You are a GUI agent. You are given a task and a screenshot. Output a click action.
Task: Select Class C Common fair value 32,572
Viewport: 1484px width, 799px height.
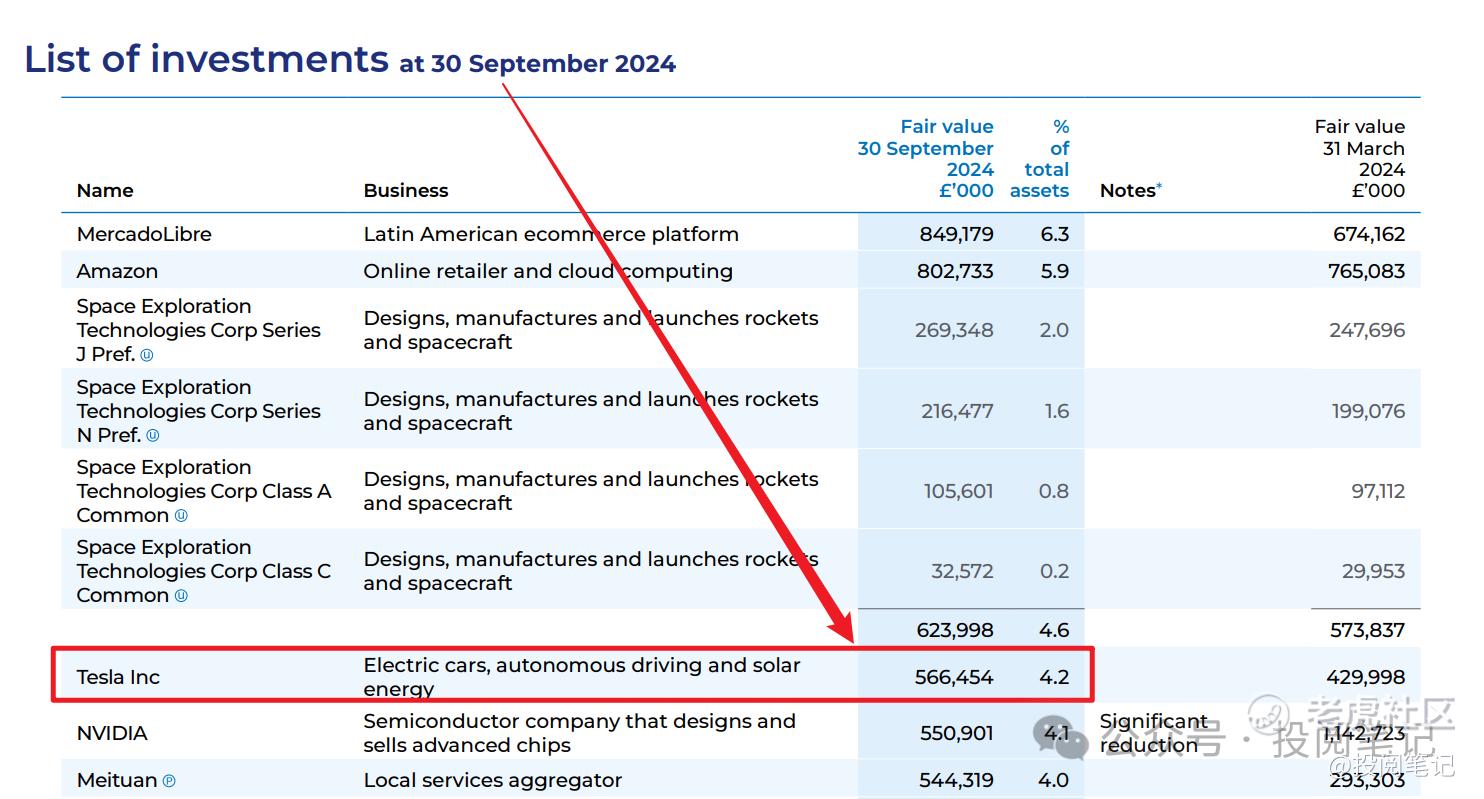962,571
